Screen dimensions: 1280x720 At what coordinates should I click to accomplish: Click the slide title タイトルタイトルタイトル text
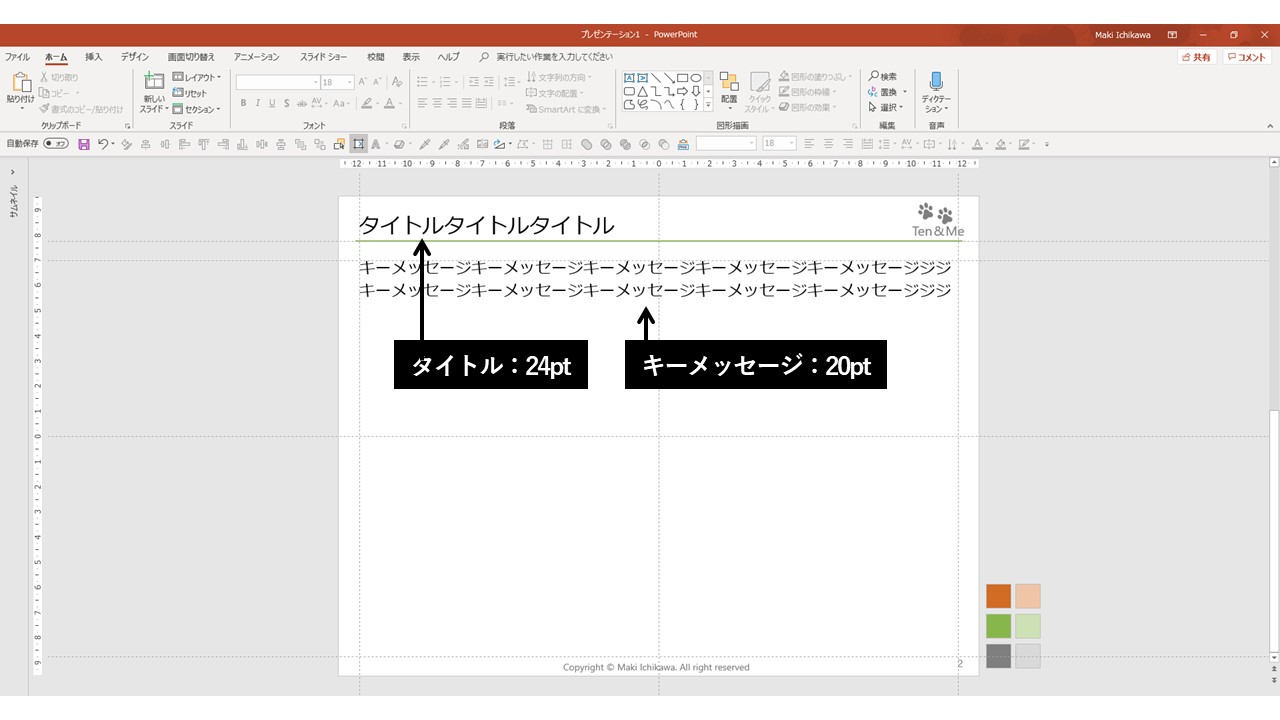486,225
